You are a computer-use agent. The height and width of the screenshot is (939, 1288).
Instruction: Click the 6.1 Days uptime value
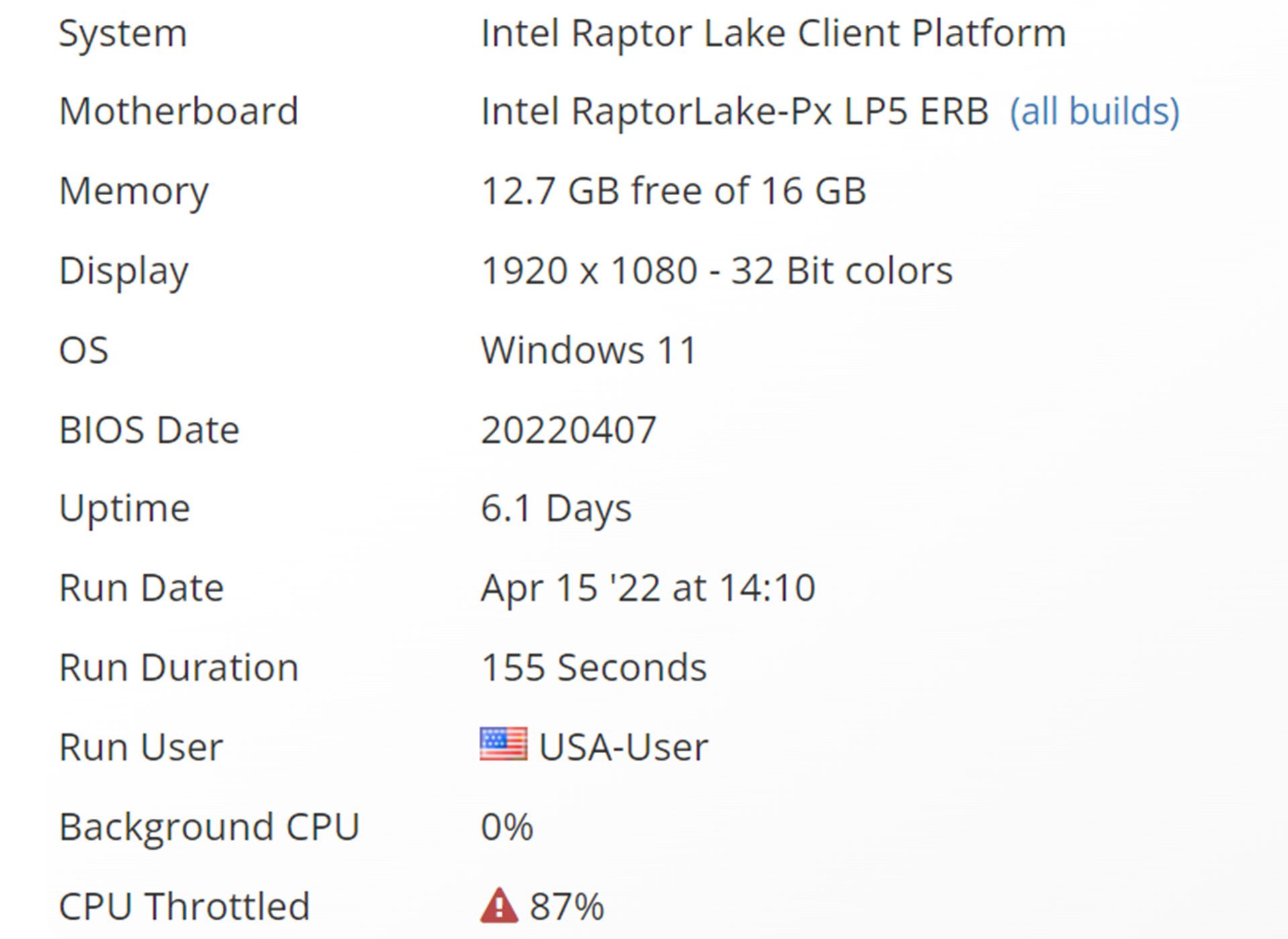point(556,508)
